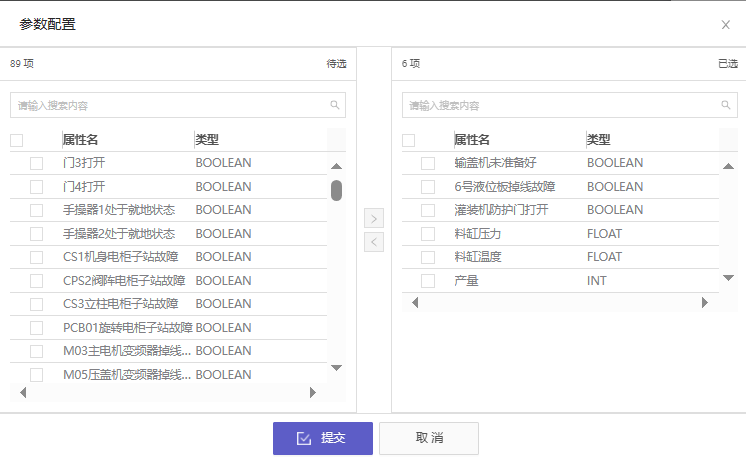Check the CPS2阀阵电柜子站故障 checkbox
746x461 pixels.
(37, 281)
